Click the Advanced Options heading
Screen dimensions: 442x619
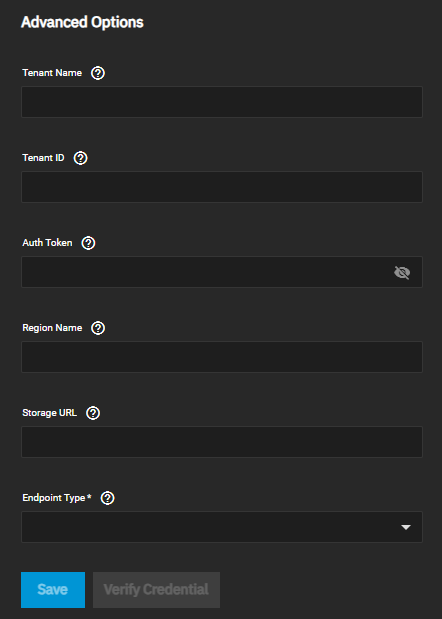[x=82, y=22]
